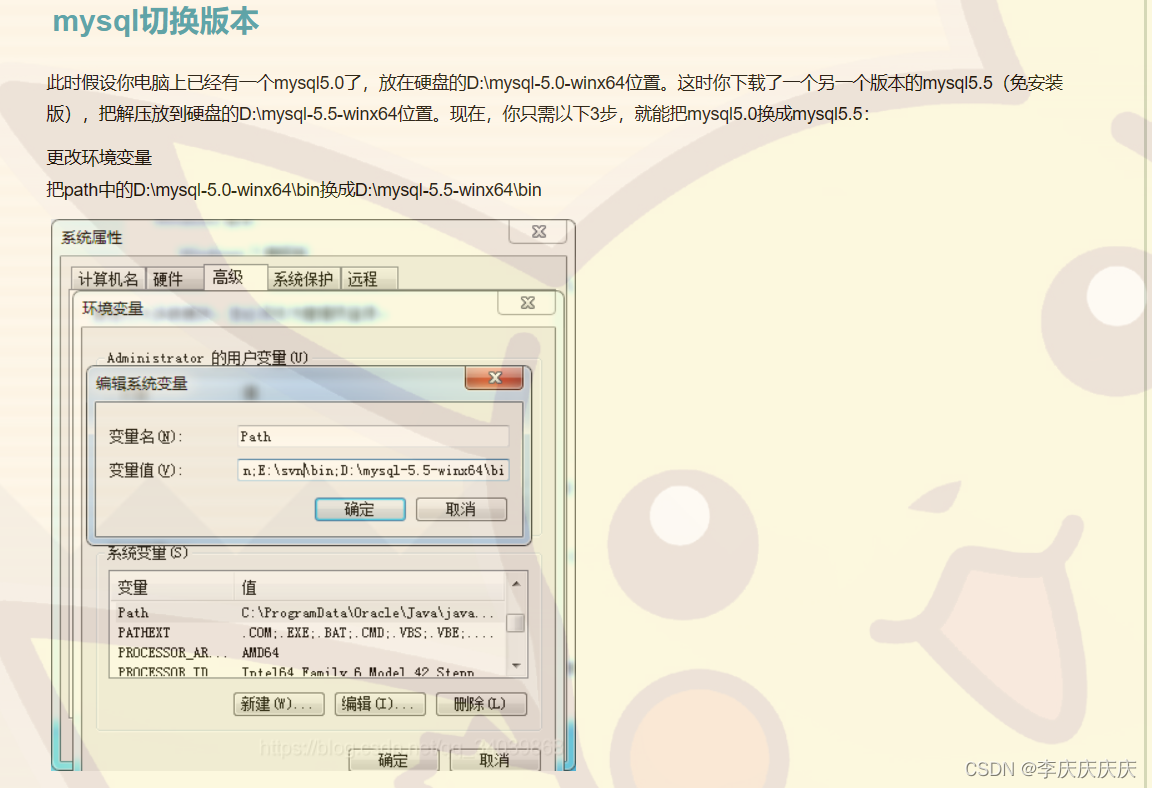Viewport: 1152px width, 788px height.
Task: Click 确定 at the bottom of 环境变量
Action: point(392,760)
